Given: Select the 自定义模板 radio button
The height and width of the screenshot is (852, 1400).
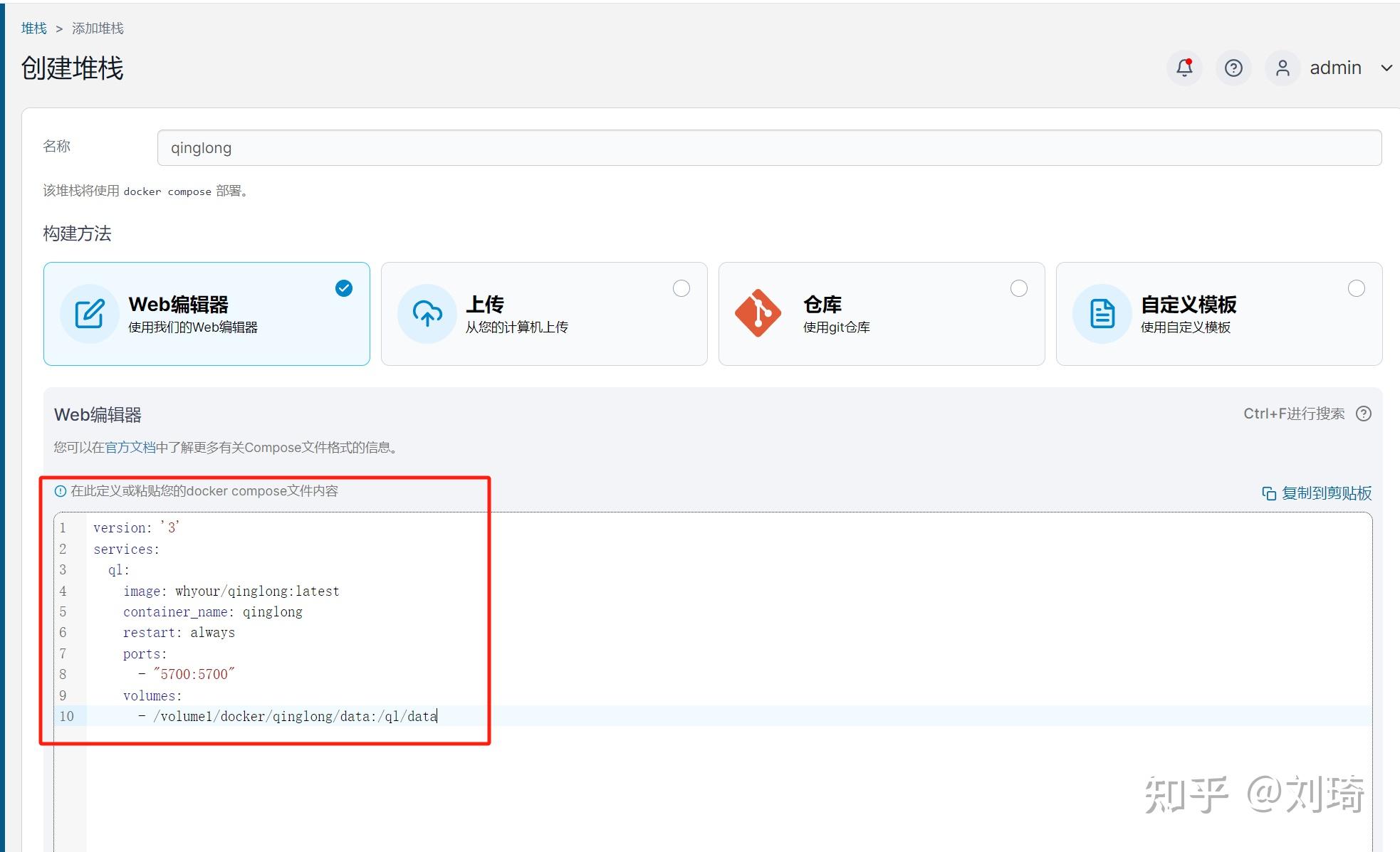Looking at the screenshot, I should [x=1357, y=288].
